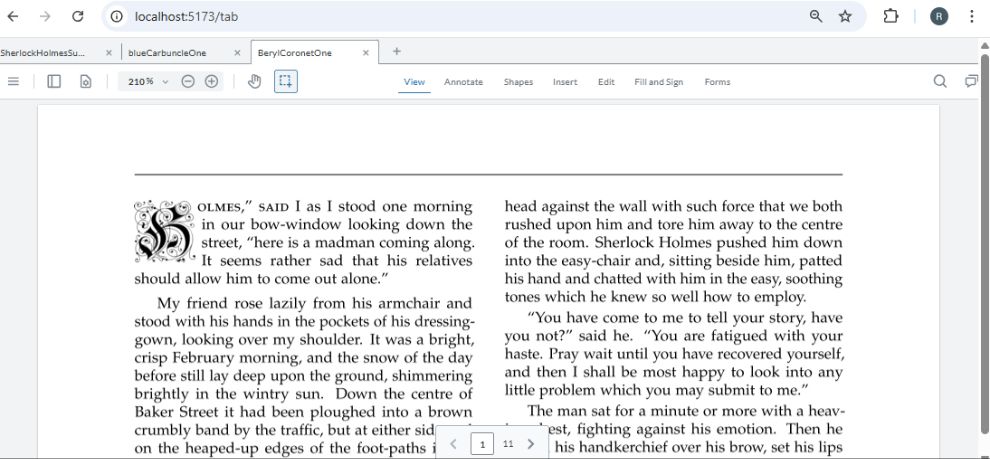Switch to the View toolbar group
Viewport: 990px width, 459px height.
coord(414,82)
